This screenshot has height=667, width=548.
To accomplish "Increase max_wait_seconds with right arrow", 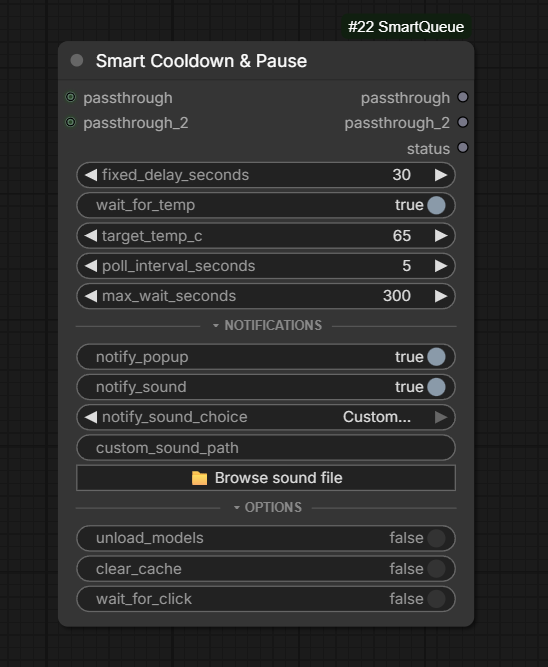I will [441, 296].
